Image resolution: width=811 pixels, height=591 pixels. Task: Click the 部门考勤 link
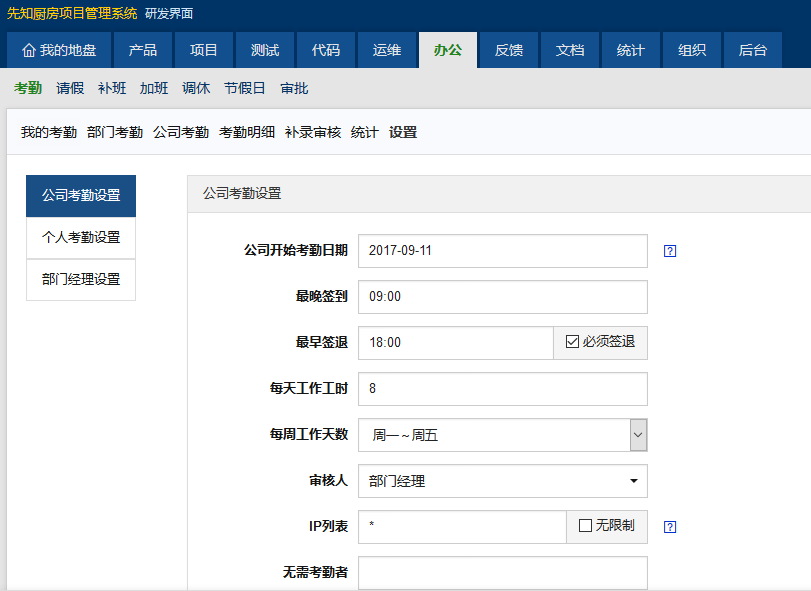(115, 132)
